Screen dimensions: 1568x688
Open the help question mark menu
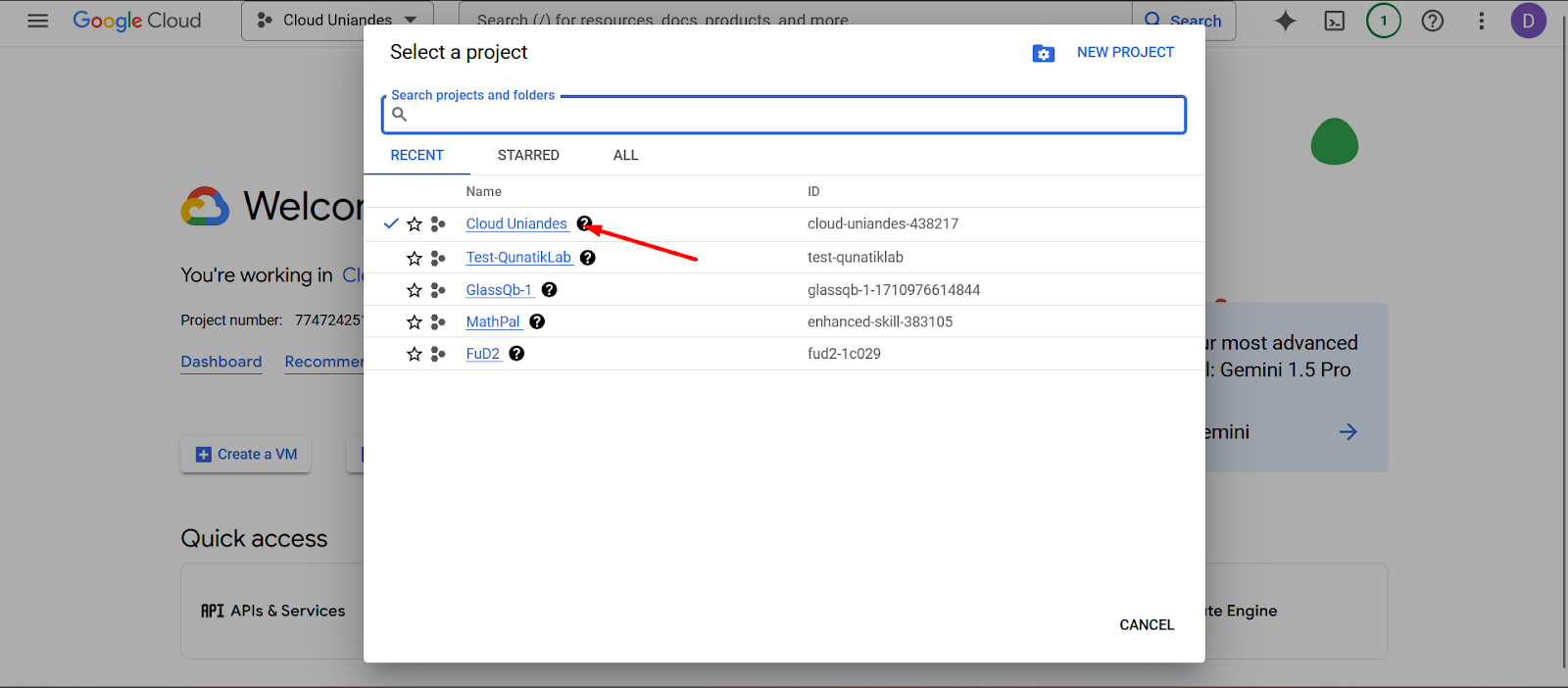[1433, 21]
